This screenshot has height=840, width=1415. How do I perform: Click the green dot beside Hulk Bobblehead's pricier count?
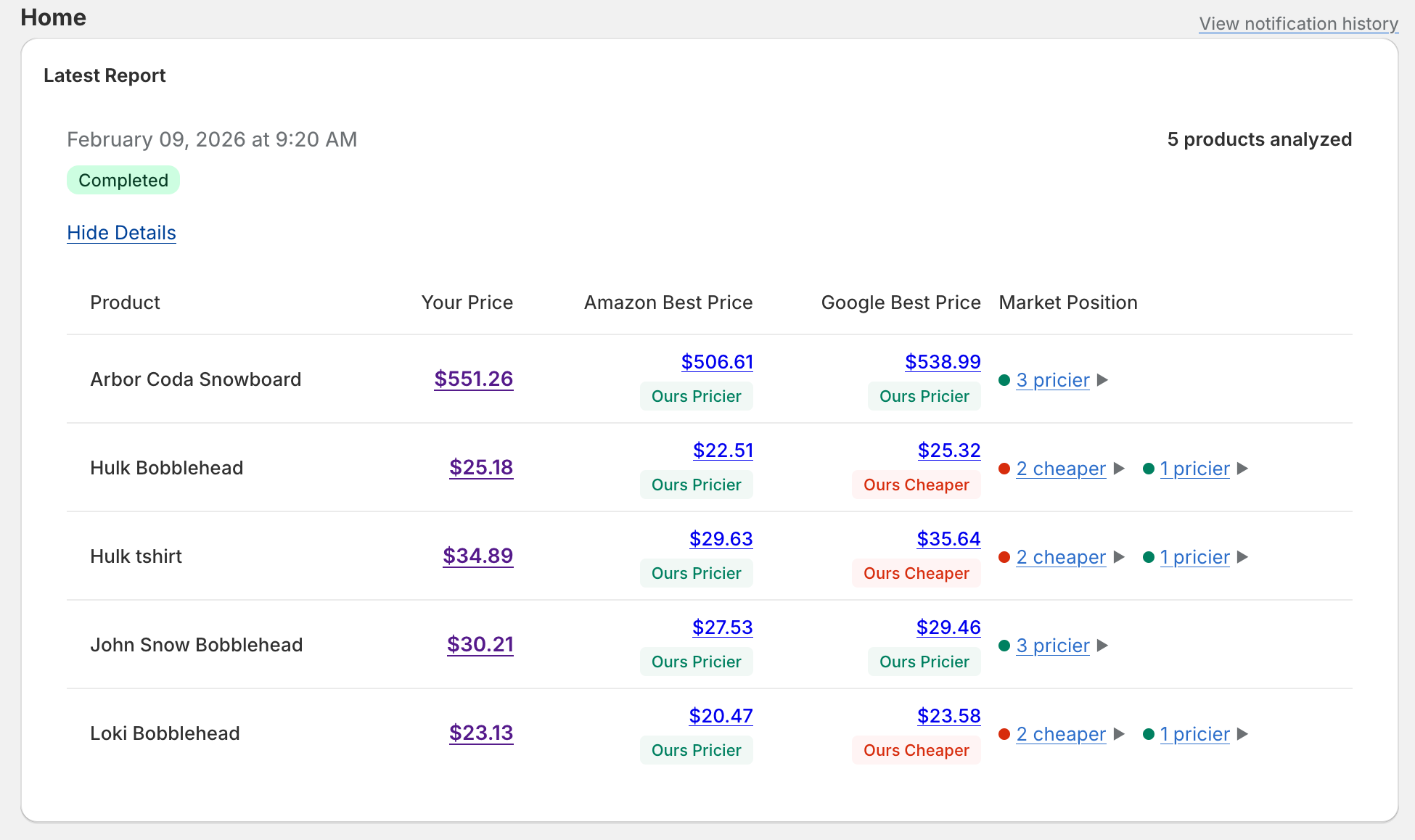(x=1149, y=469)
